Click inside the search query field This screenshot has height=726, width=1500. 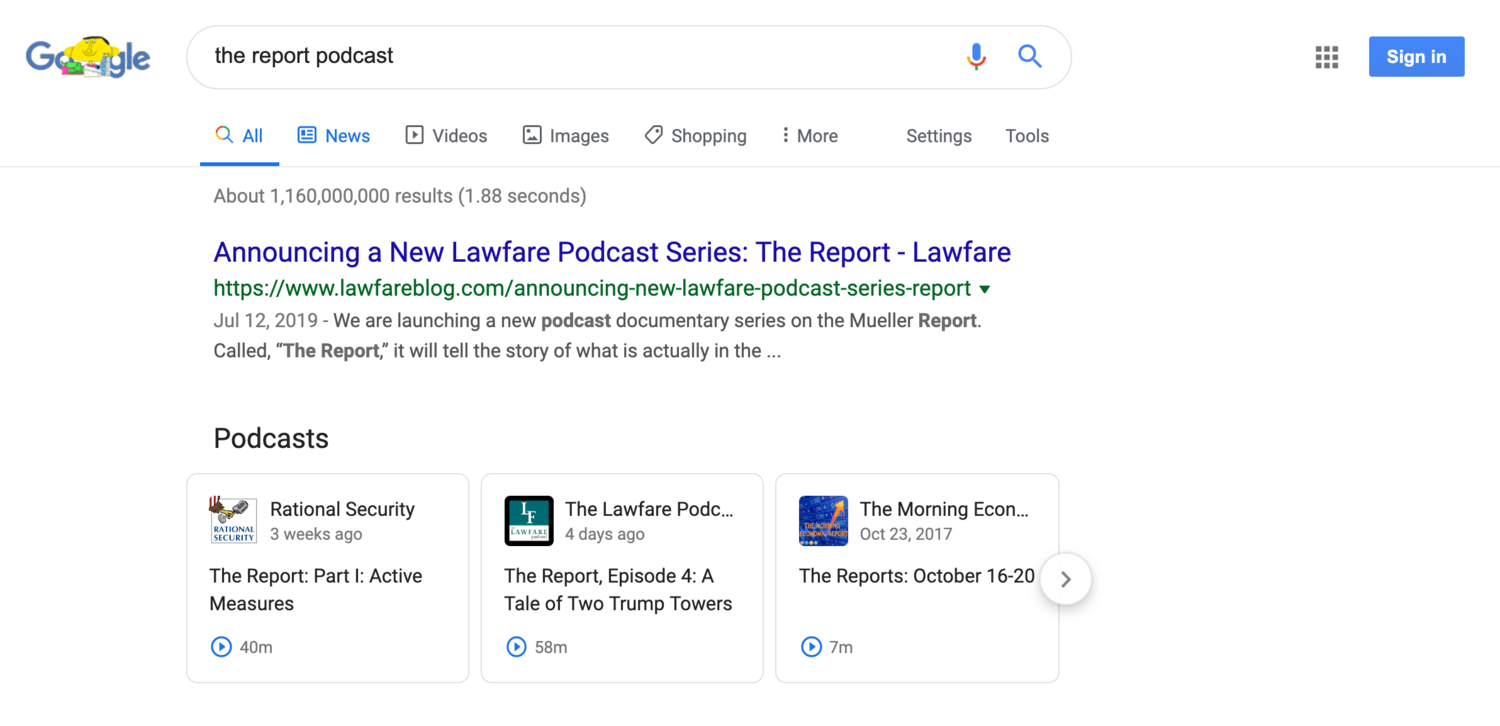pos(500,56)
